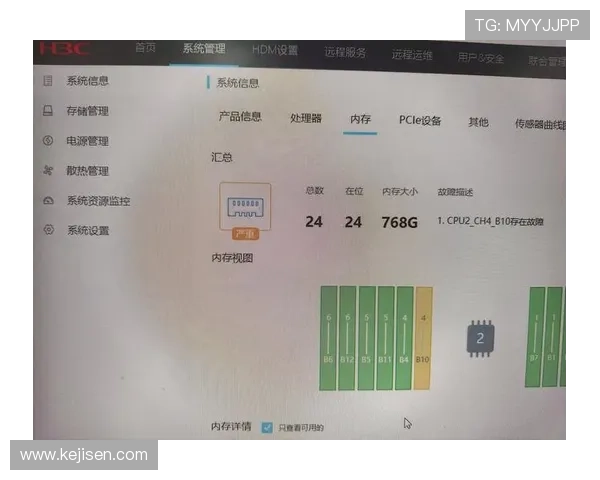
Task: Click the 汇总 section heading
Action: [x=222, y=157]
